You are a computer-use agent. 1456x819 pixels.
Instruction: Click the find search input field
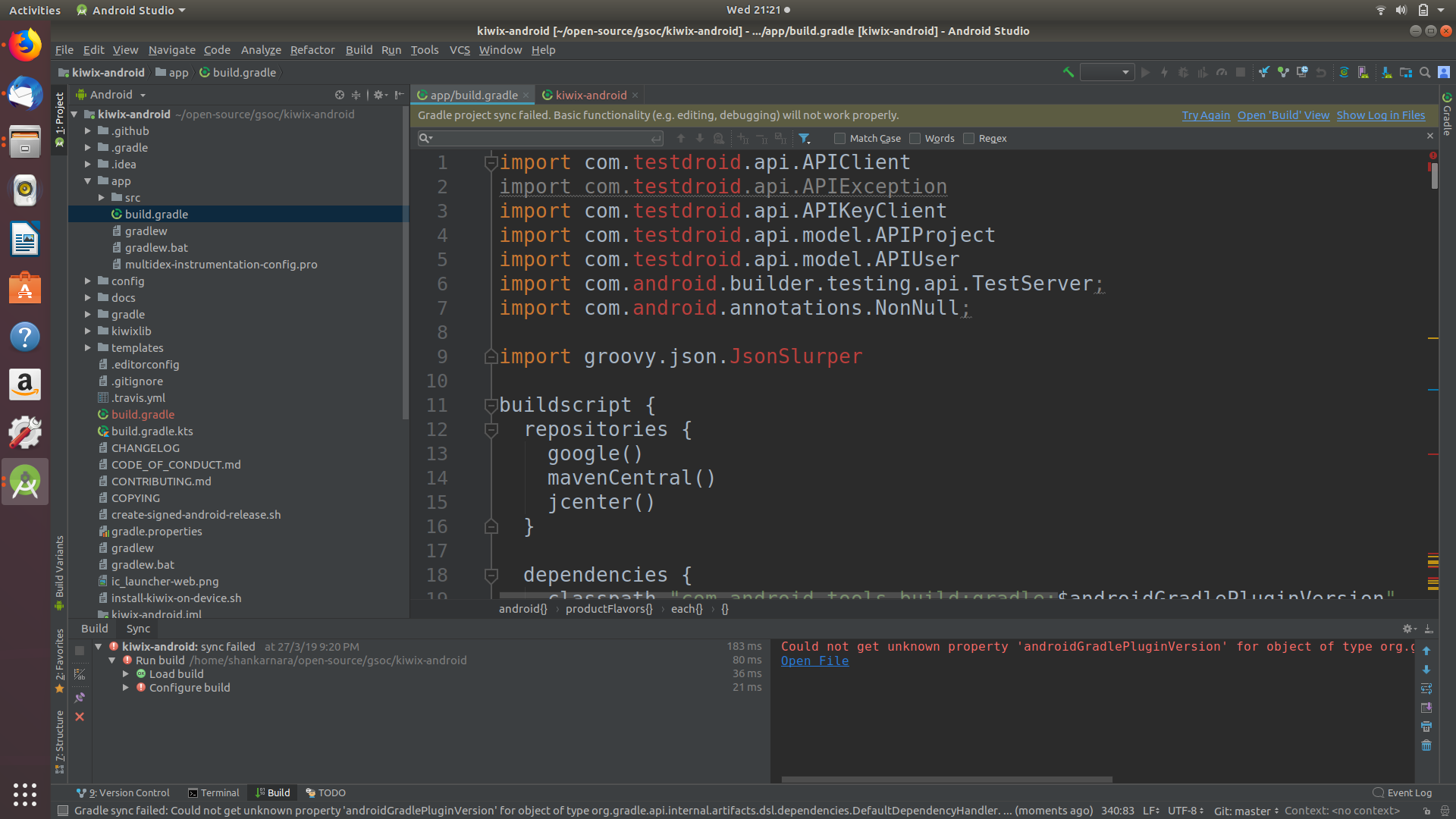(541, 139)
